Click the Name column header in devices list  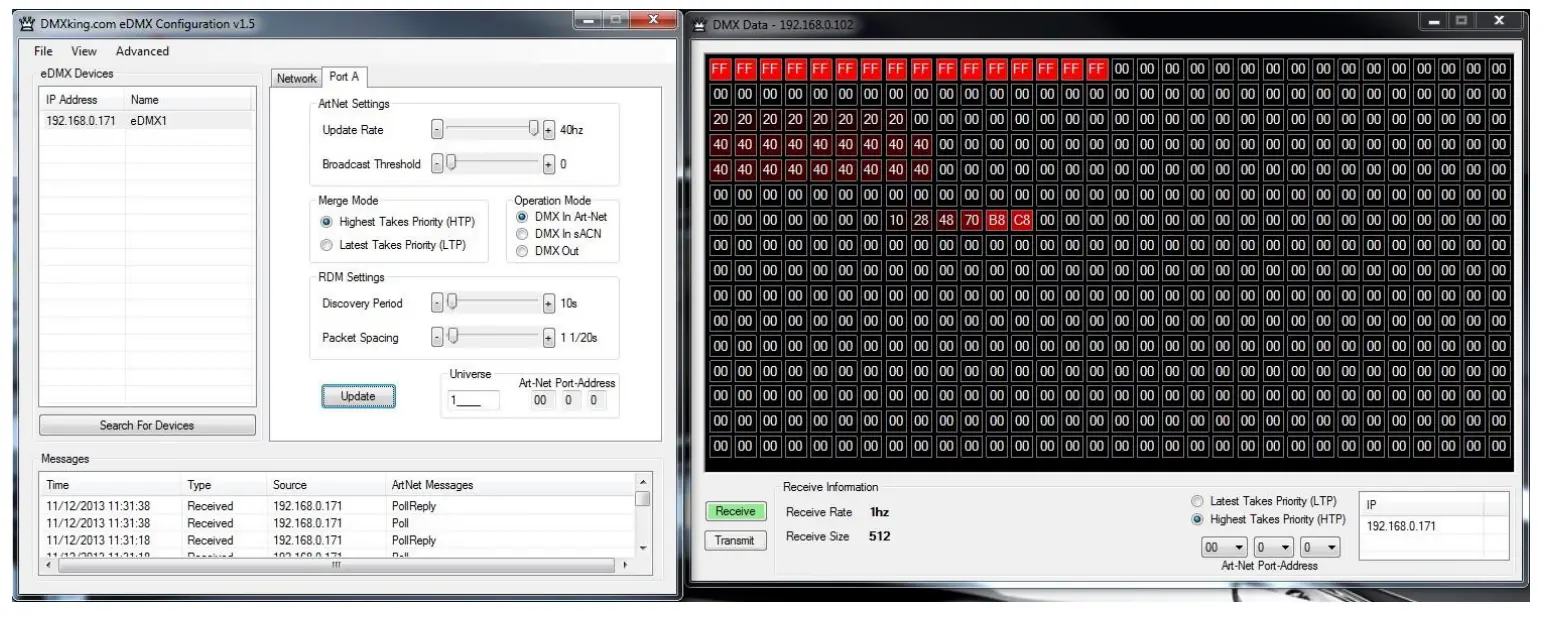187,100
